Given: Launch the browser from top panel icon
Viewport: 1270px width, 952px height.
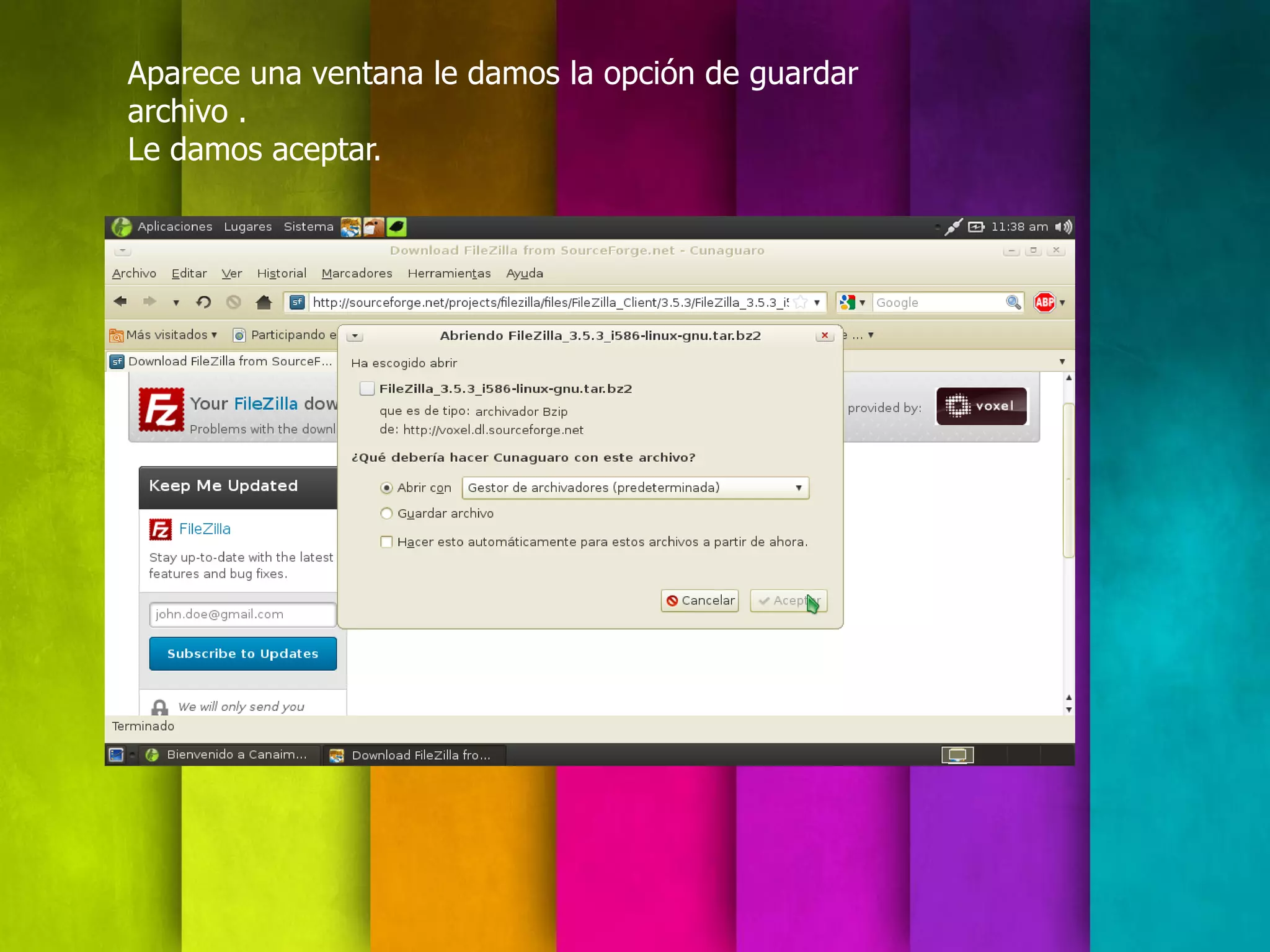Looking at the screenshot, I should [350, 227].
